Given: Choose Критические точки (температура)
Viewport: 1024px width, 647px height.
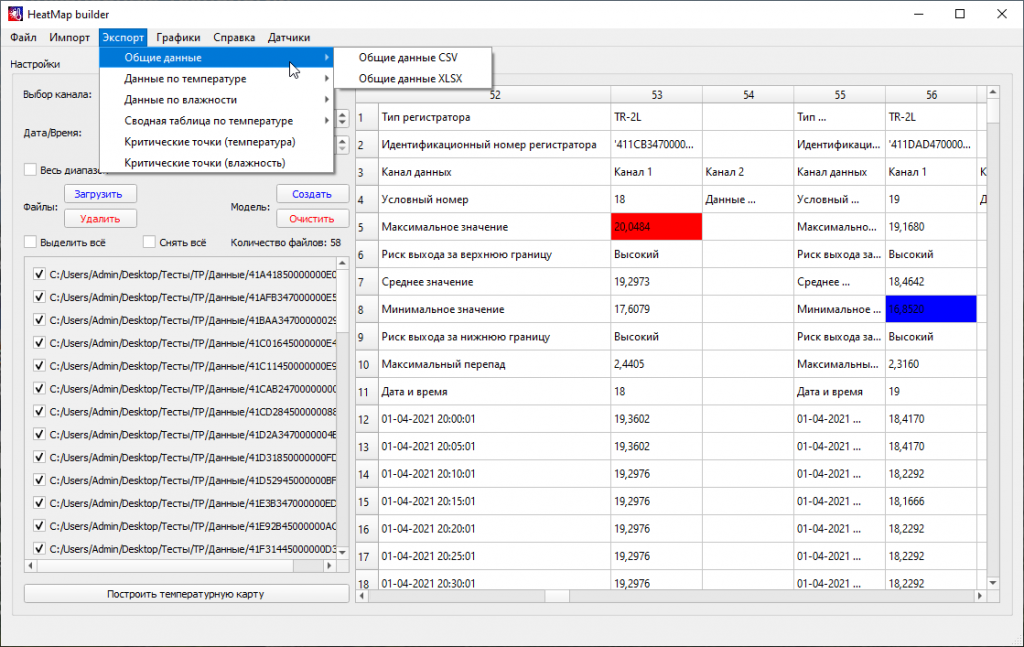Looking at the screenshot, I should (216, 142).
